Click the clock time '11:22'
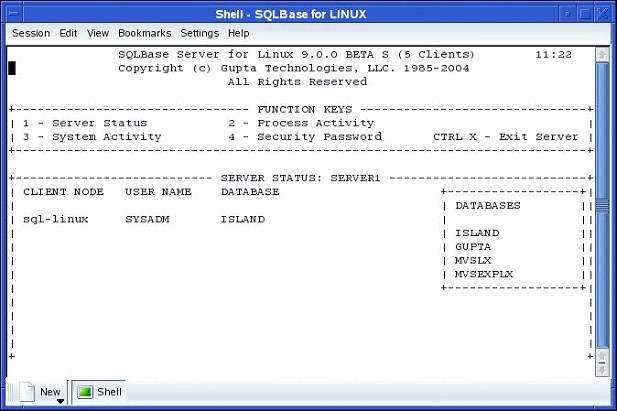The image size is (617, 411). click(553, 55)
